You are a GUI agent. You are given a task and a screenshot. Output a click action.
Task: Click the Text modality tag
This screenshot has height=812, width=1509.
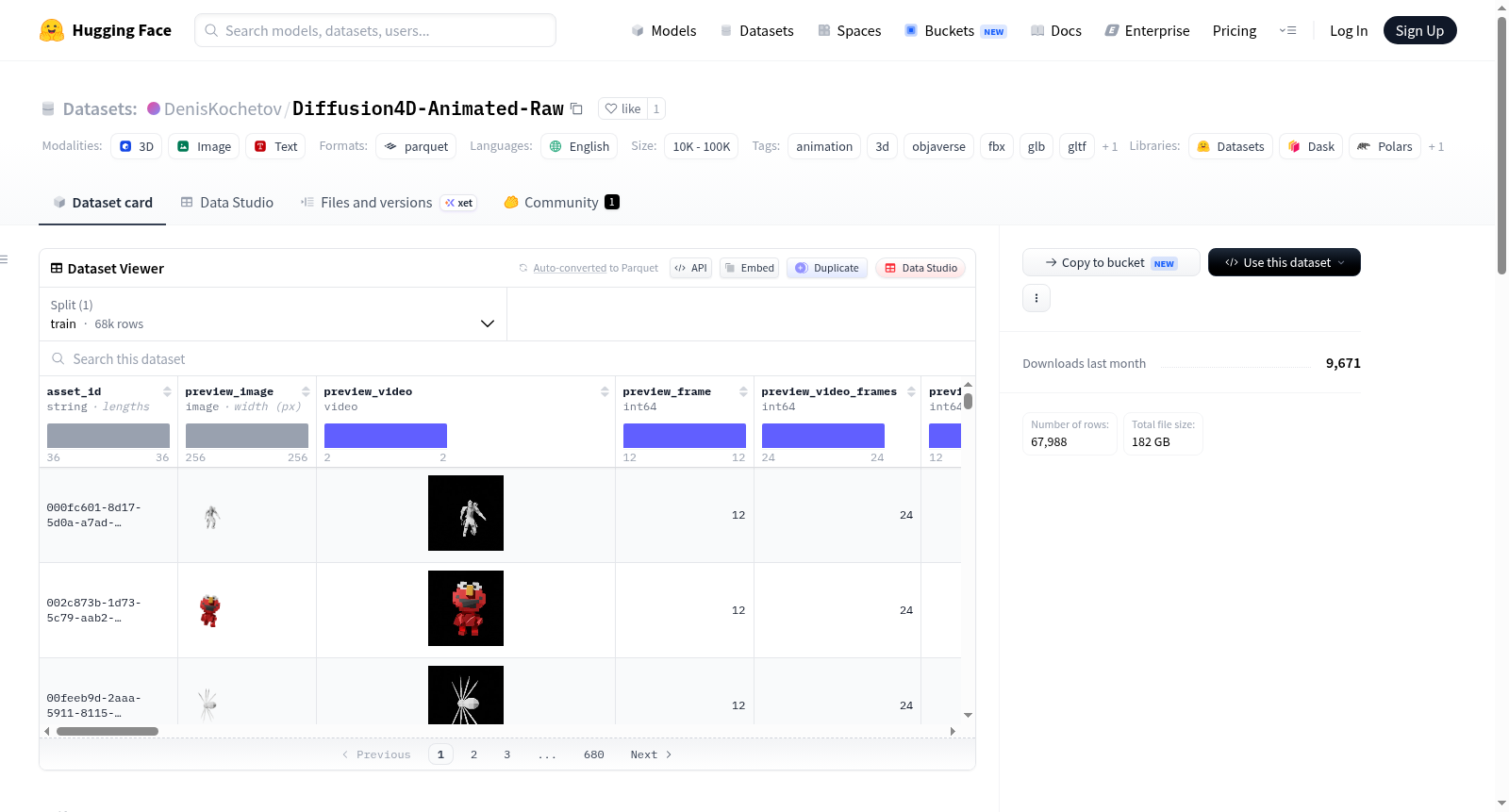click(x=275, y=146)
